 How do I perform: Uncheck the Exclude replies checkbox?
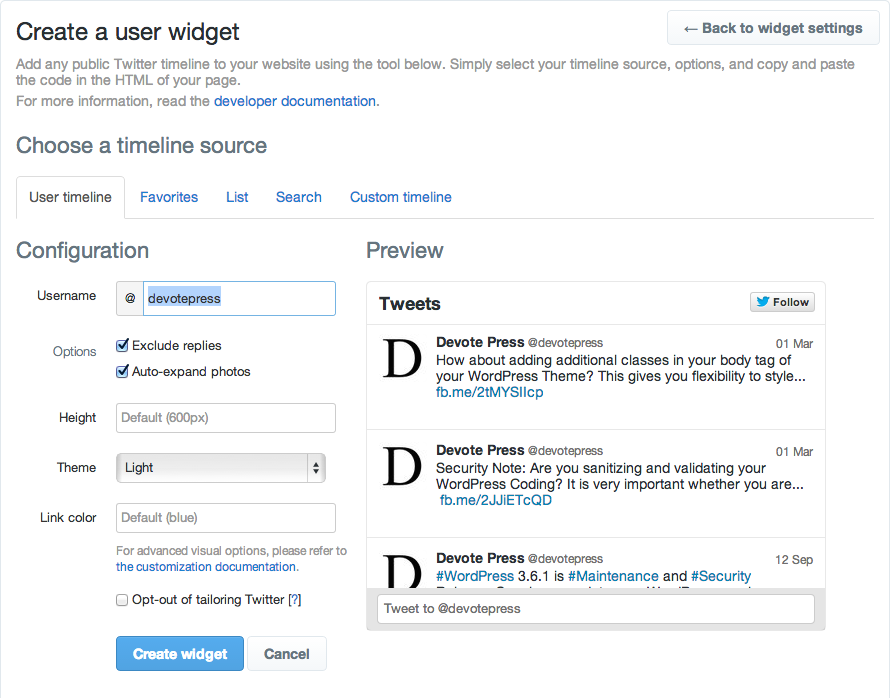click(x=122, y=346)
